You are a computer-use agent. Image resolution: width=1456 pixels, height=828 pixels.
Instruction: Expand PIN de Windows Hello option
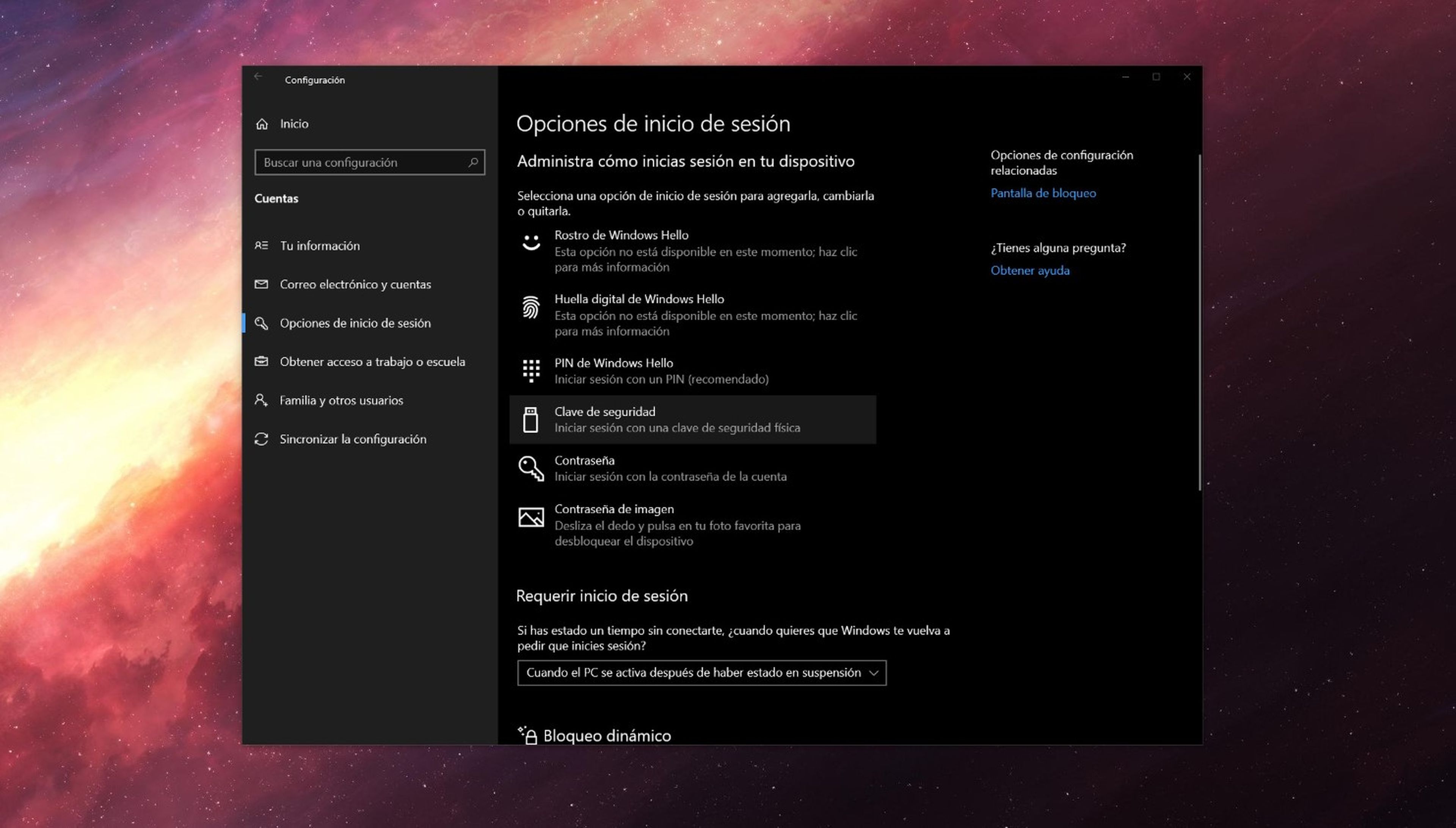click(x=693, y=371)
